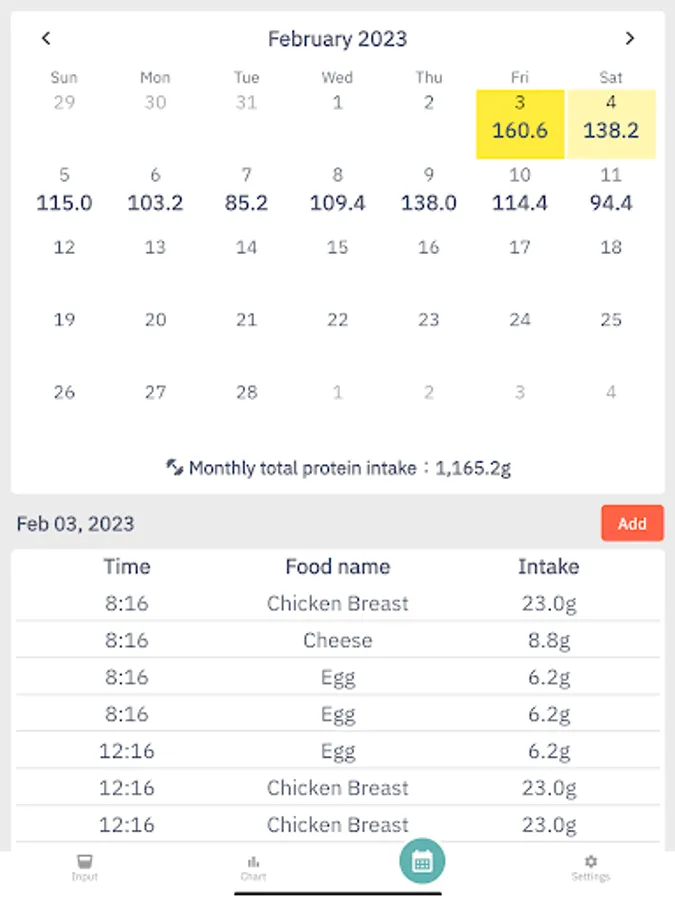675x900 pixels.
Task: Select February 5 showing 115.0
Action: click(x=64, y=190)
